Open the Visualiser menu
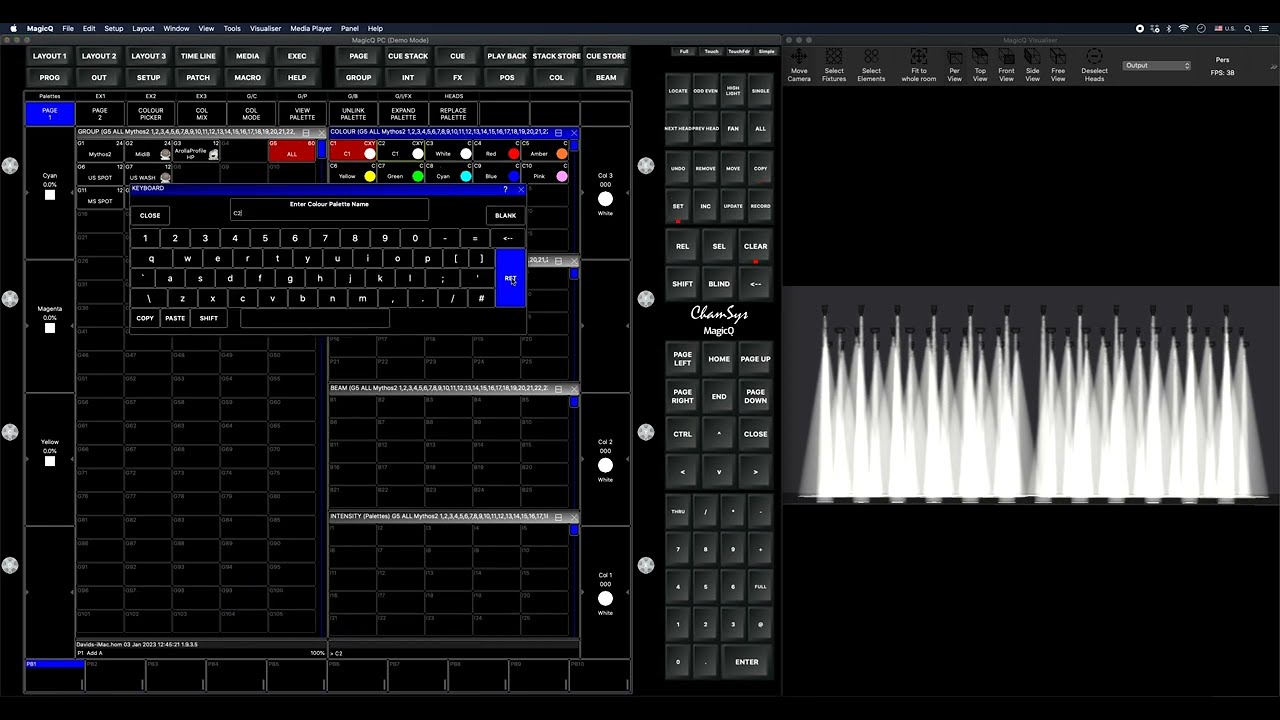 tap(265, 29)
